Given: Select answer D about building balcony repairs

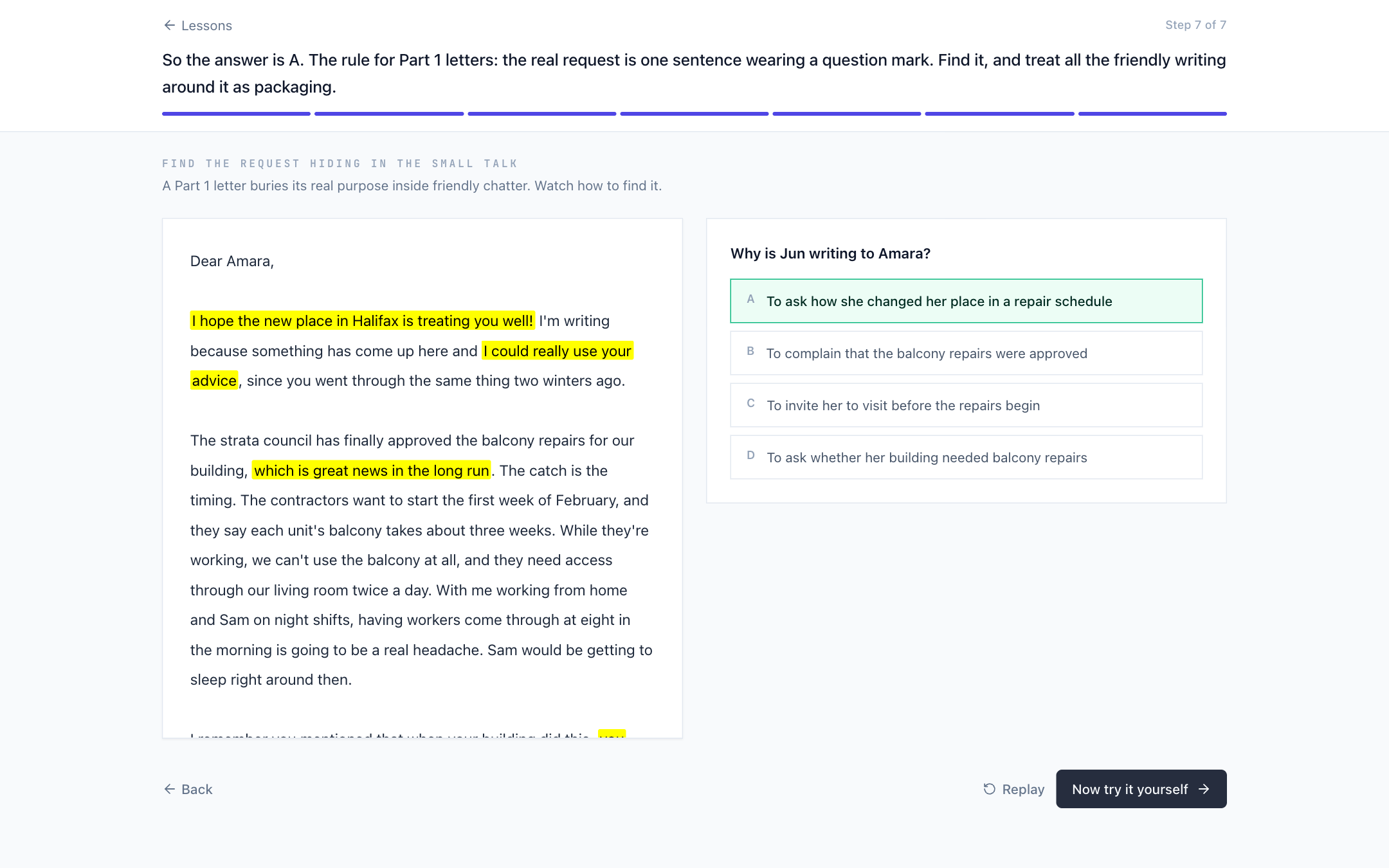Looking at the screenshot, I should [966, 457].
